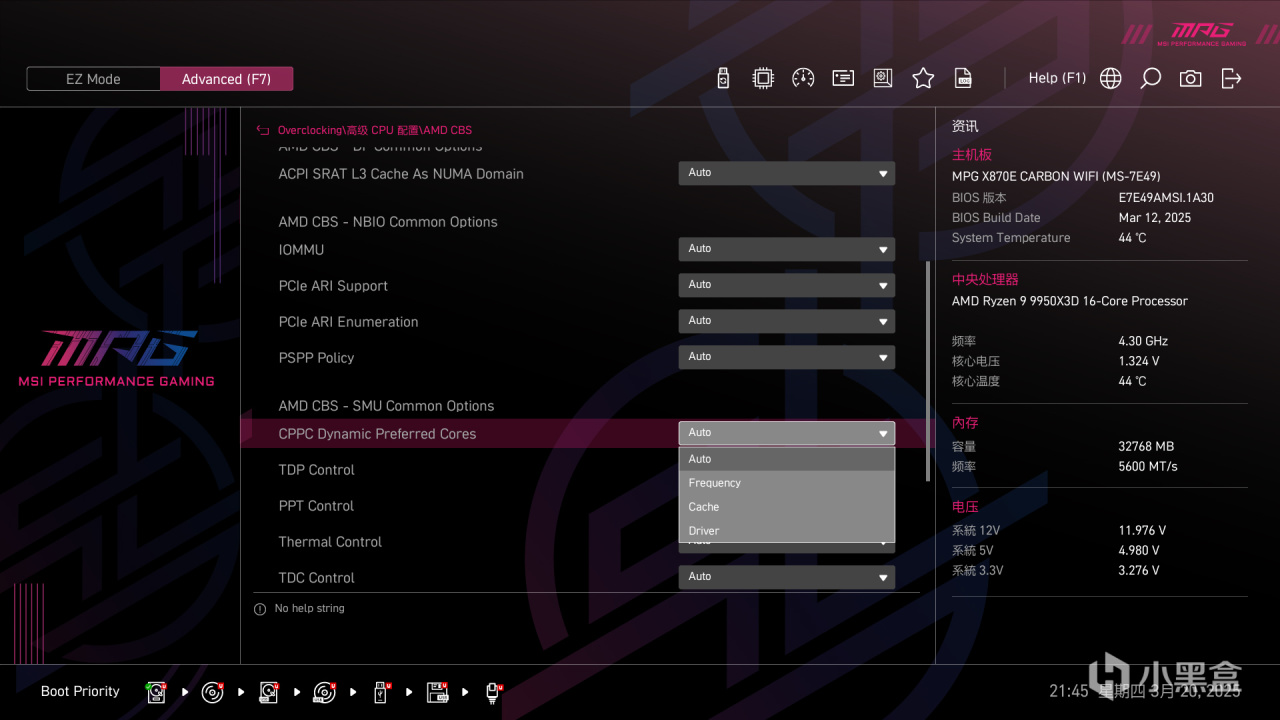This screenshot has height=720, width=1280.
Task: Choose Cache in the CPPC dropdown list
Action: 787,507
